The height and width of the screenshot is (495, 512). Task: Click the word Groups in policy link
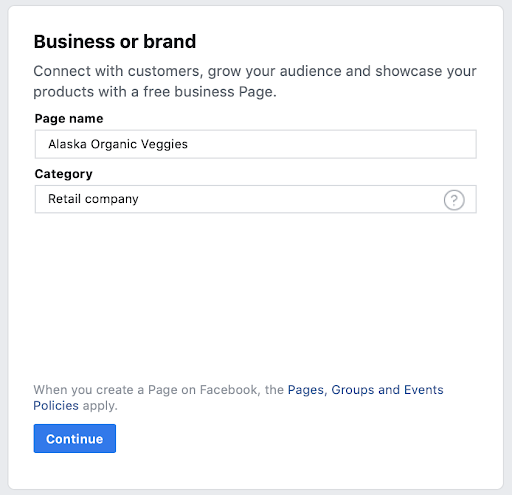(353, 390)
